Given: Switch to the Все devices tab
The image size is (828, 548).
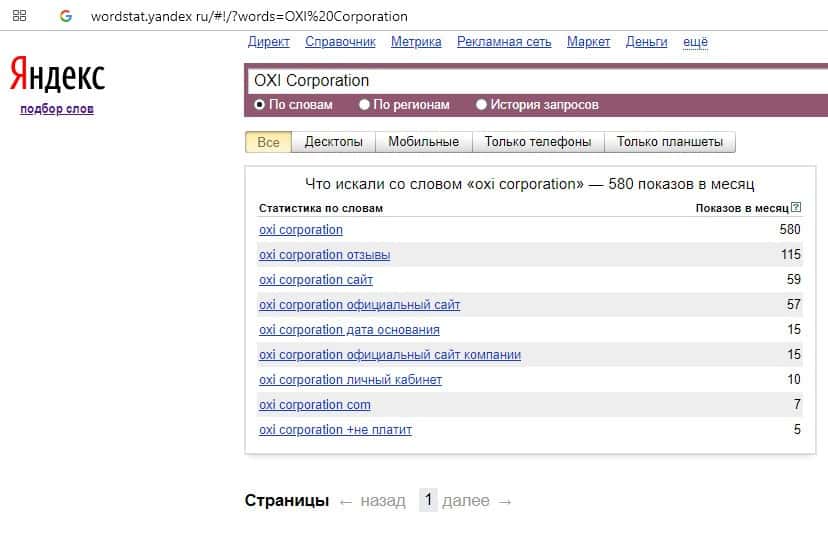Looking at the screenshot, I should (x=268, y=142).
